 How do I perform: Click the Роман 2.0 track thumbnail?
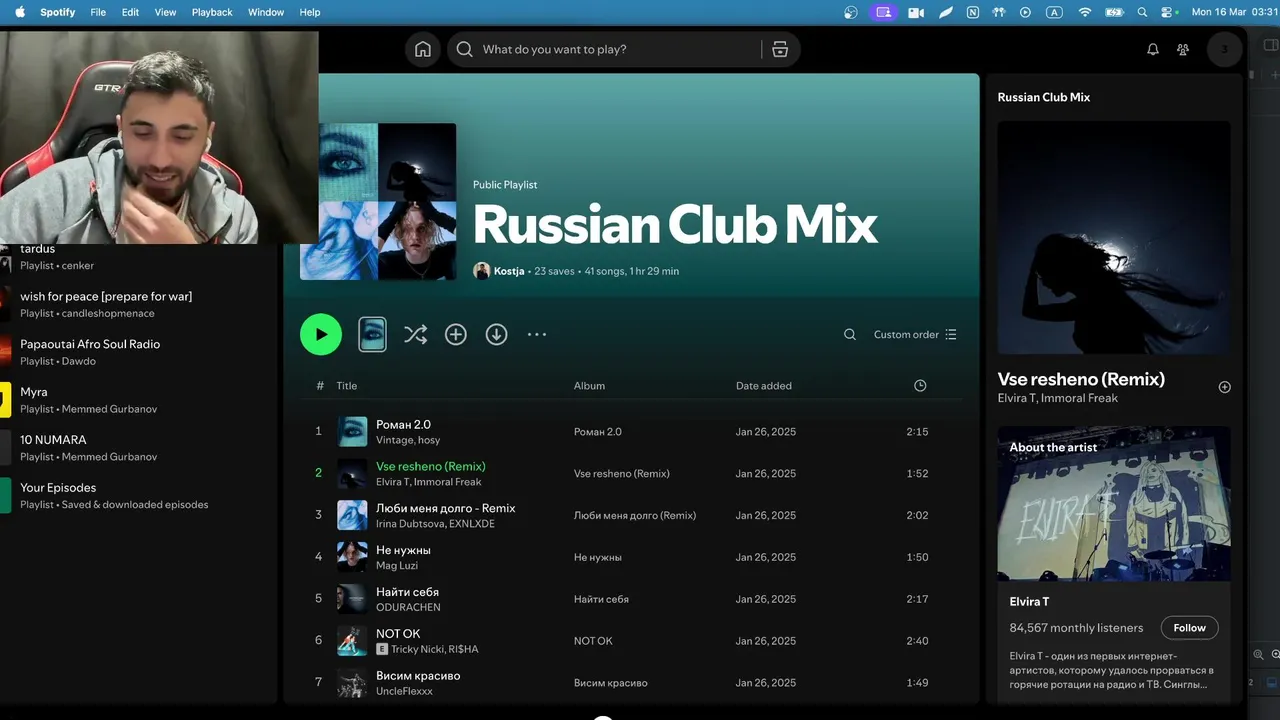pyautogui.click(x=352, y=432)
